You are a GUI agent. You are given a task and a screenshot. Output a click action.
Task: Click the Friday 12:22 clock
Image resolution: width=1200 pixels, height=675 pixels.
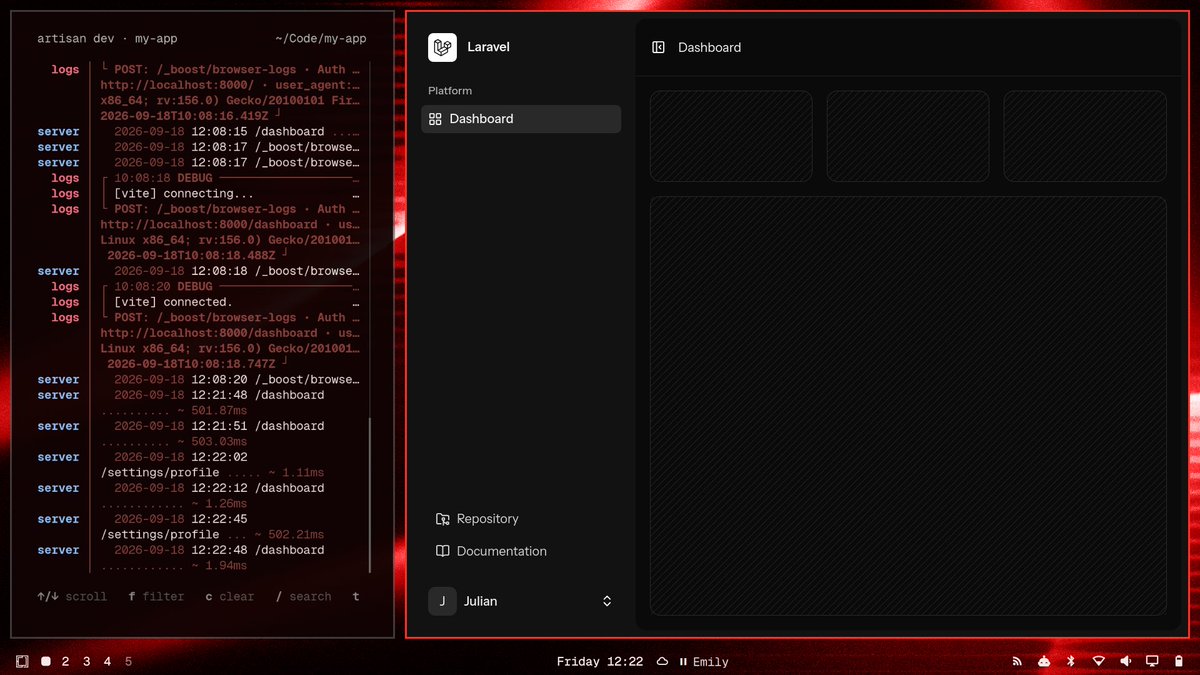600,661
